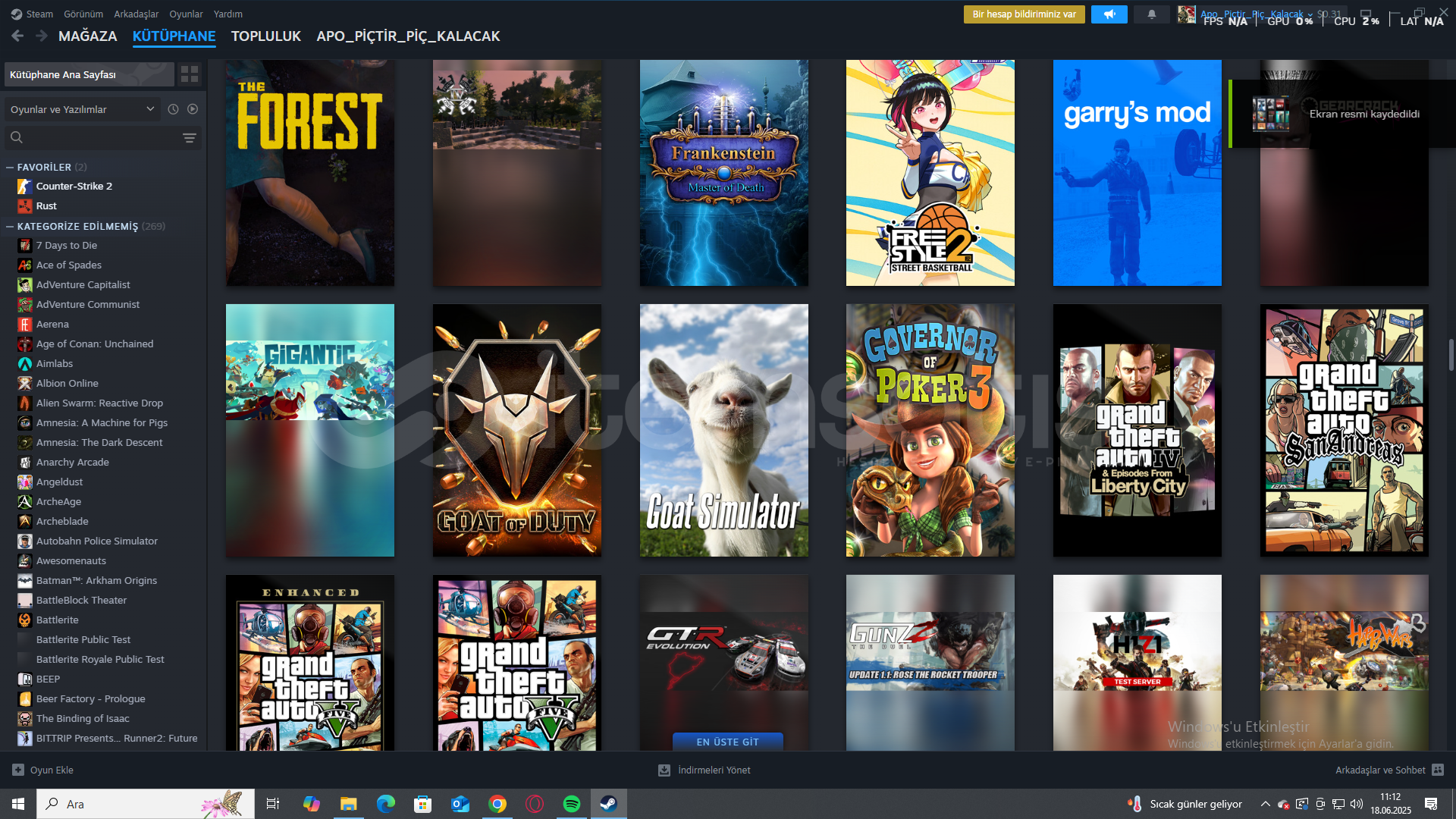
Task: Click the EN ÜSTE GİT button
Action: [x=727, y=742]
